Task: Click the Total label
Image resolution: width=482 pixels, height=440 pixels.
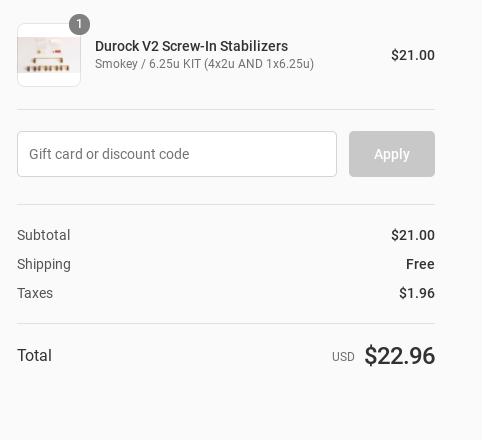Action: [34, 355]
